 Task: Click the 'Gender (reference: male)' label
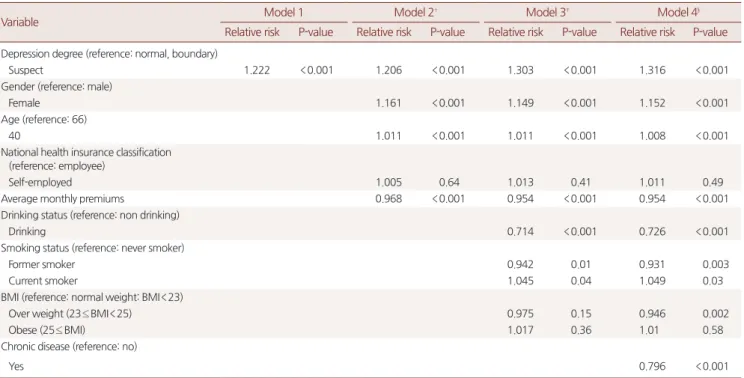pyautogui.click(x=56, y=87)
